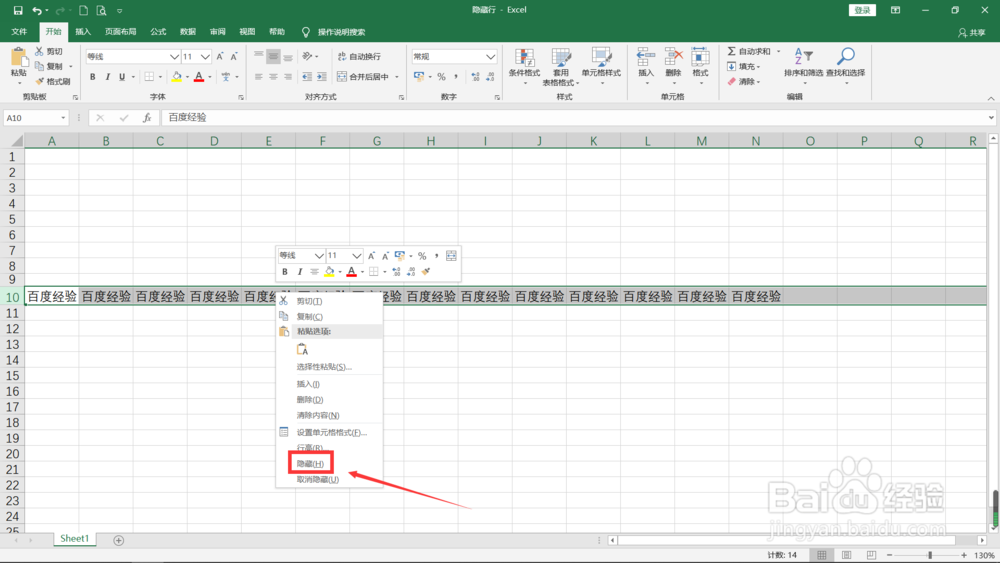
Task: Open ribbon font name dropdown (等线)
Action: point(174,57)
